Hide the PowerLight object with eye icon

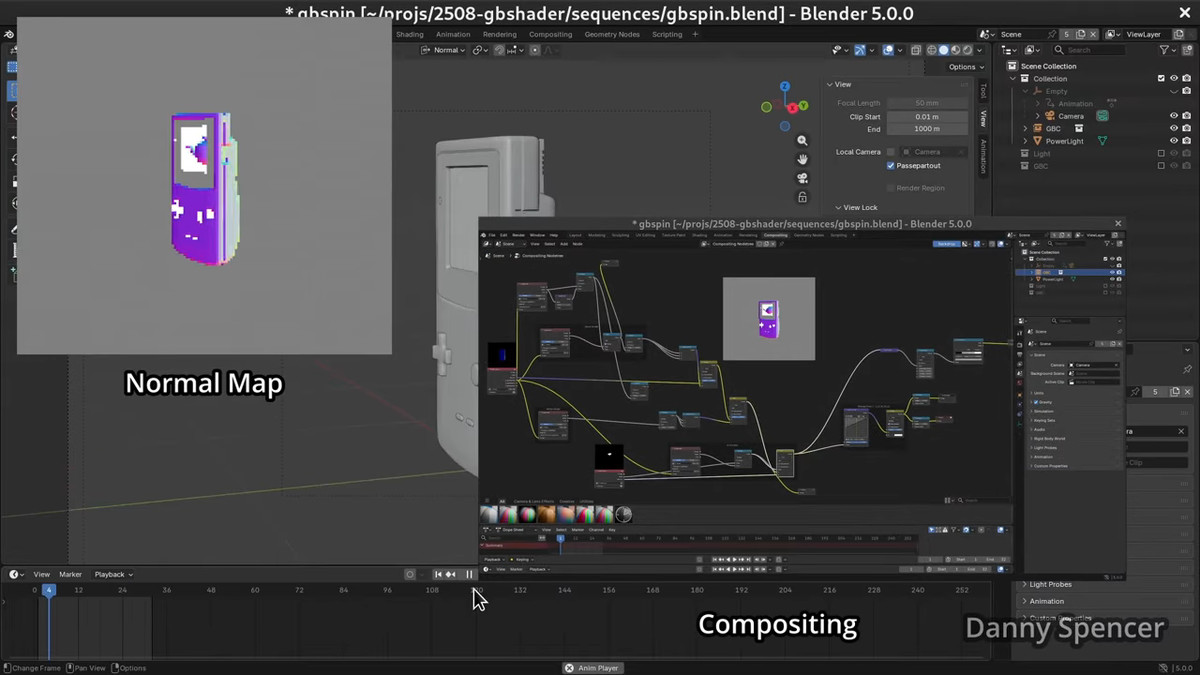pos(1174,141)
